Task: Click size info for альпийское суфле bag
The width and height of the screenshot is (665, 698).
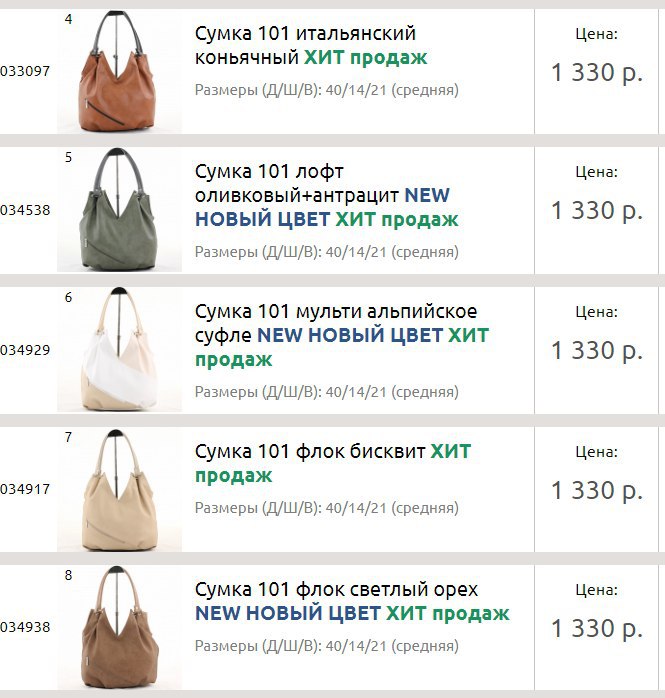Action: click(x=327, y=392)
